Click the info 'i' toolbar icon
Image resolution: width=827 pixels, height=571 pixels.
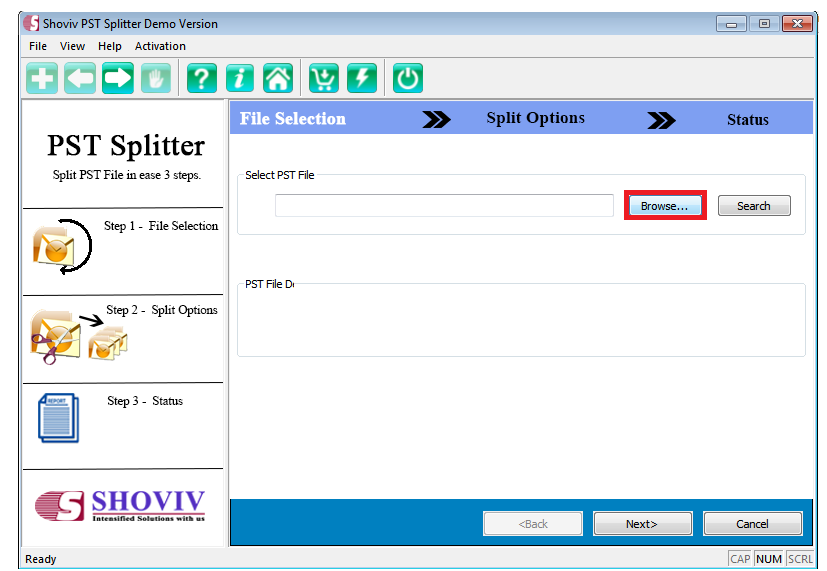(240, 79)
